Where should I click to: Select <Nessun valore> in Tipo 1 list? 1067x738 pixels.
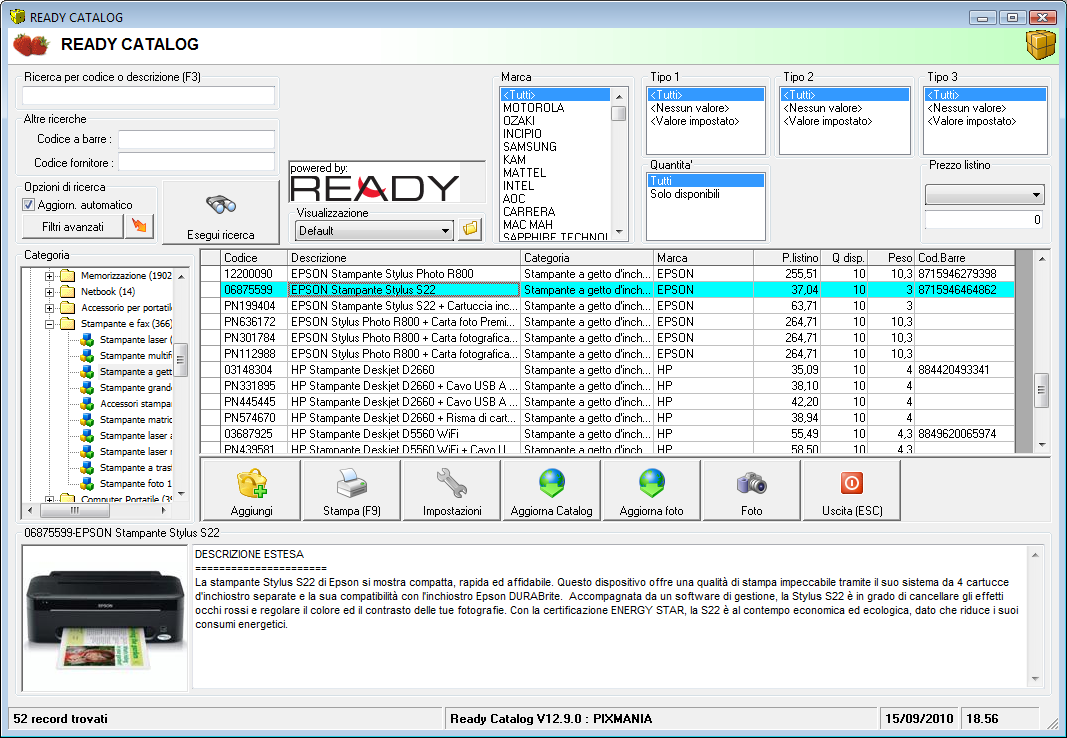coord(705,108)
